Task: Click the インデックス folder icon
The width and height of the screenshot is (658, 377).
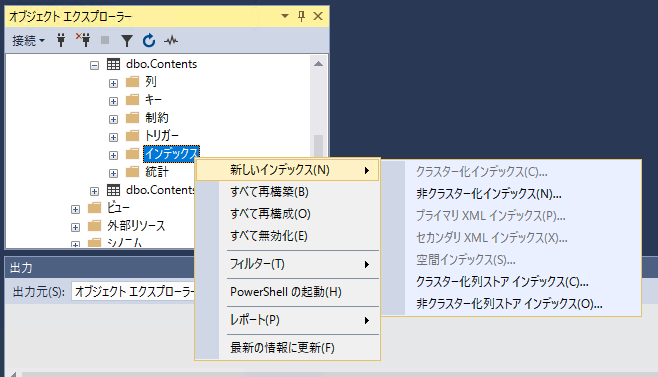Action: pyautogui.click(x=133, y=153)
